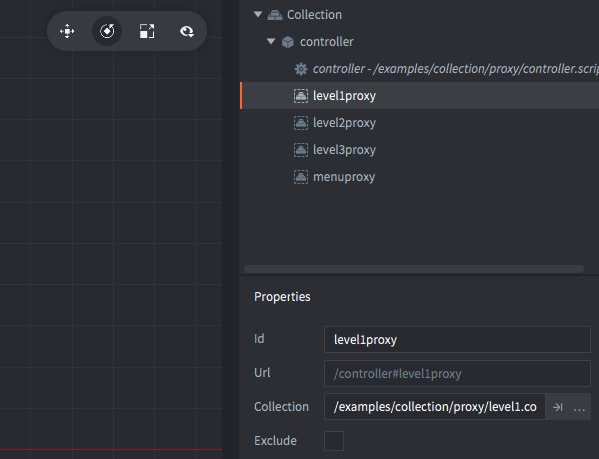Select the Move tool
599x459 pixels.
click(x=67, y=31)
